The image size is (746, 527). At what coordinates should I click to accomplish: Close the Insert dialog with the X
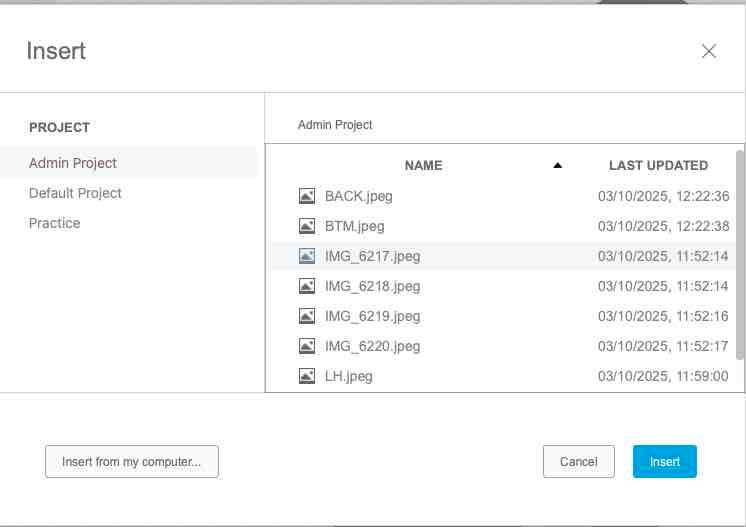point(709,51)
